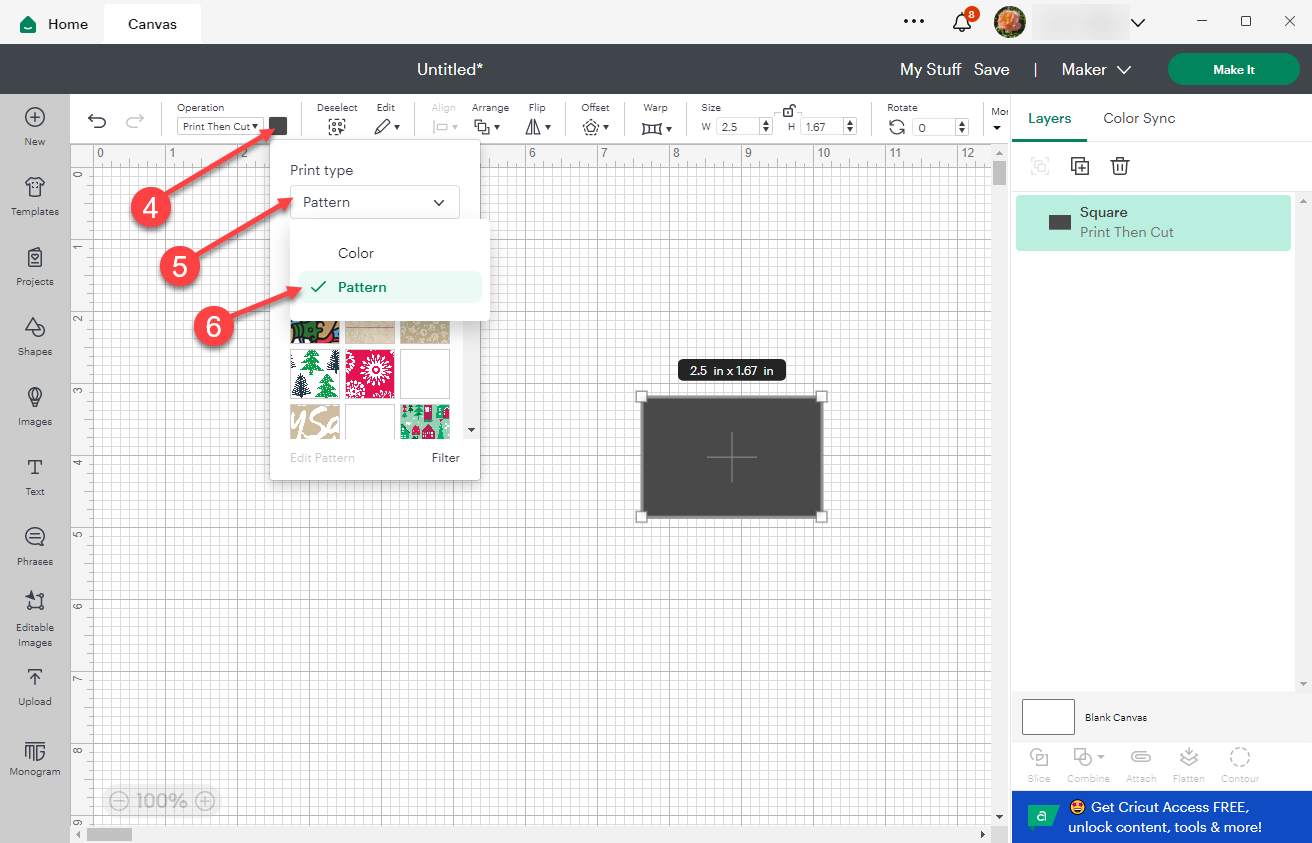Screen dimensions: 1312x843
Task: Select the Upload tool
Action: pyautogui.click(x=35, y=687)
